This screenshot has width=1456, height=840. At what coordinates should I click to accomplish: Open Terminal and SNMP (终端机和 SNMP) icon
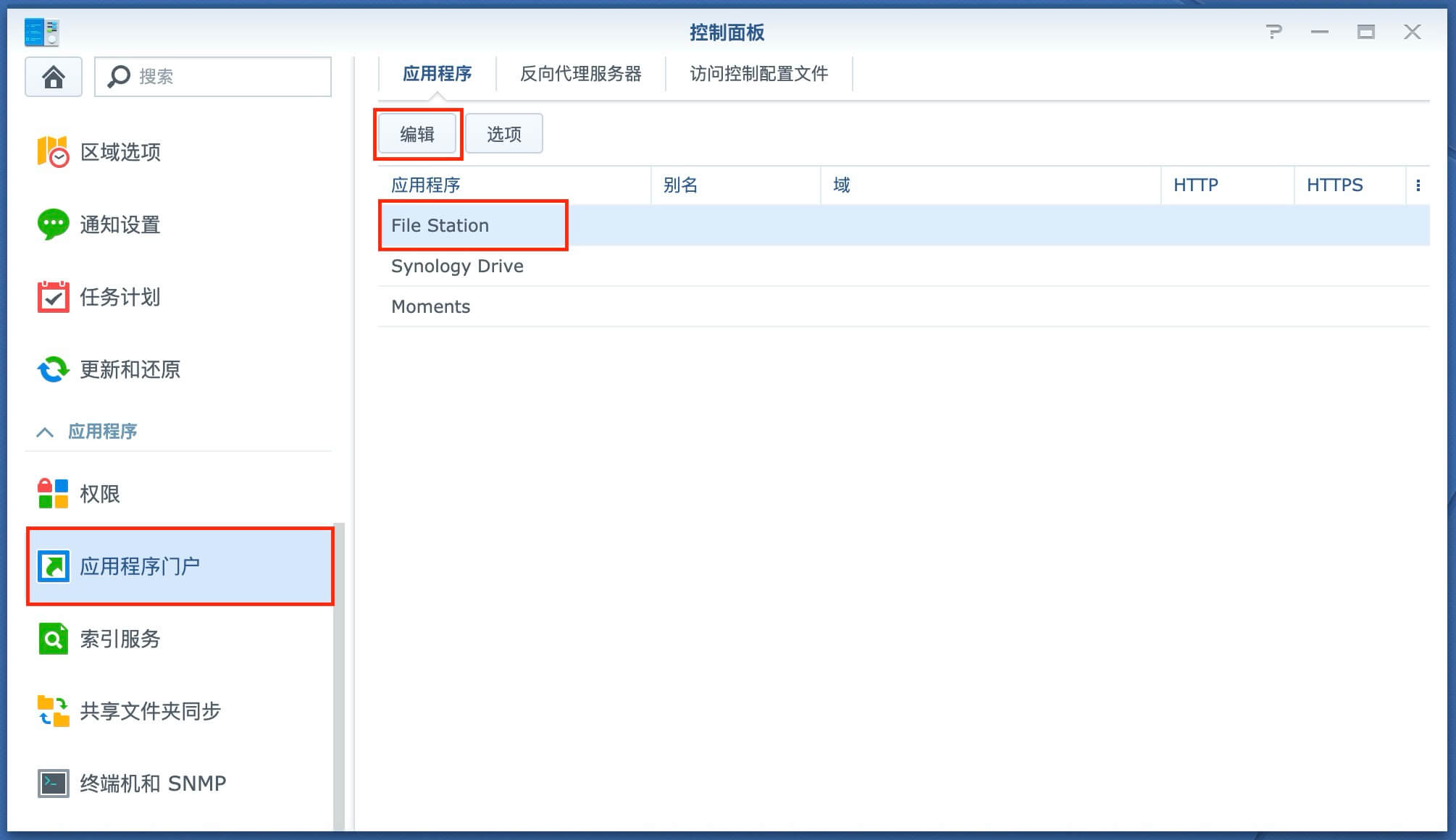coord(53,784)
